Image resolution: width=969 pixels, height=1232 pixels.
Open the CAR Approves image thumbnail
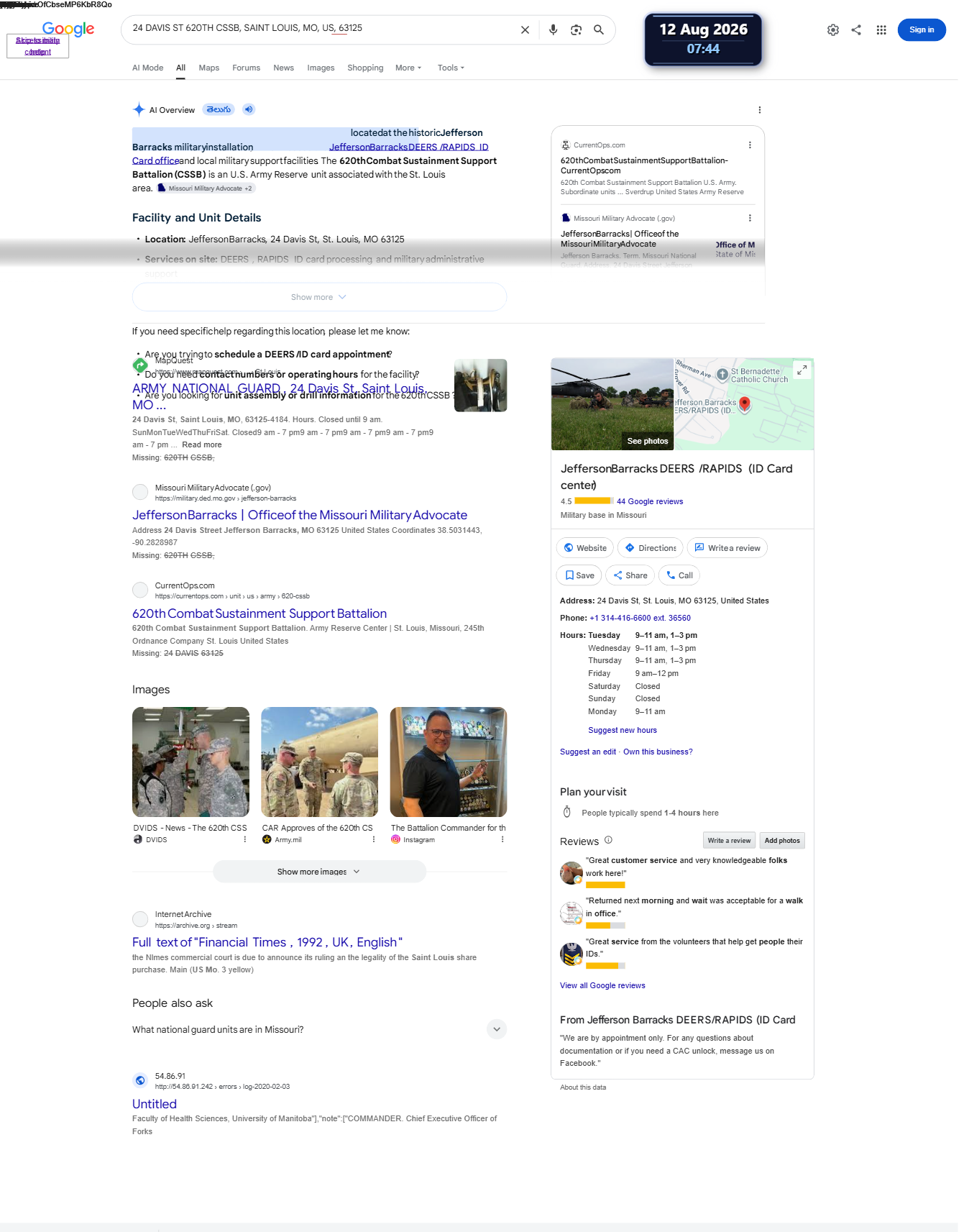click(319, 762)
